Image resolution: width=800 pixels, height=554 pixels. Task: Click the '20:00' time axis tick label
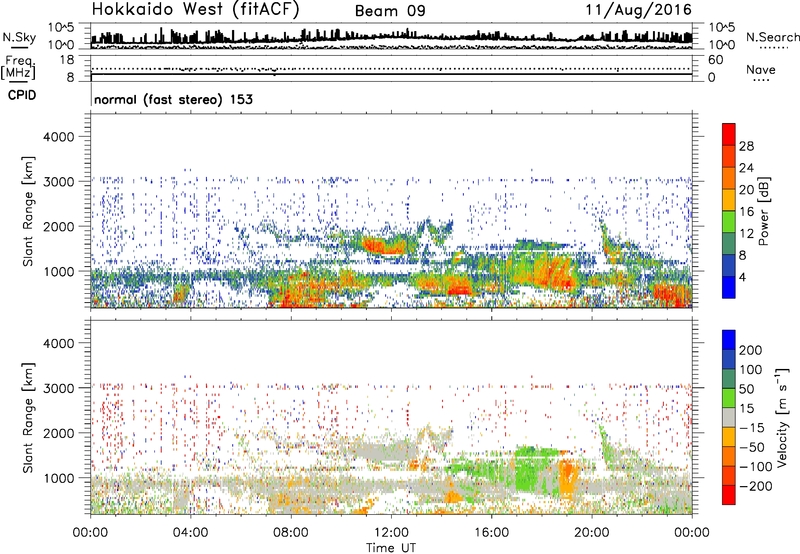tap(591, 533)
